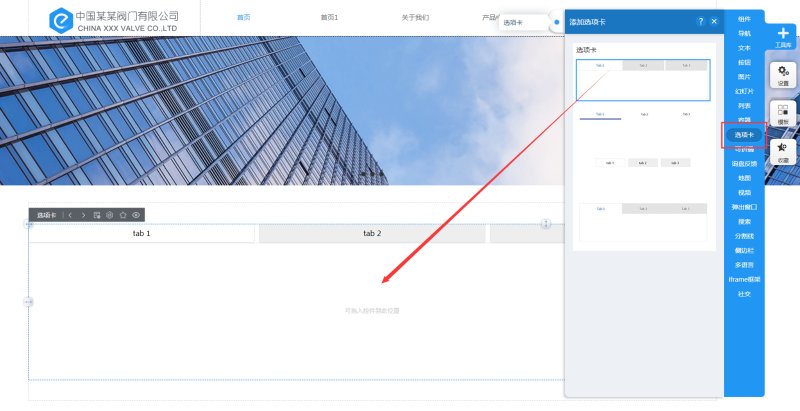Open the gear settings in 选项卡 toolbar
The width and height of the screenshot is (800, 411).
(x=110, y=215)
